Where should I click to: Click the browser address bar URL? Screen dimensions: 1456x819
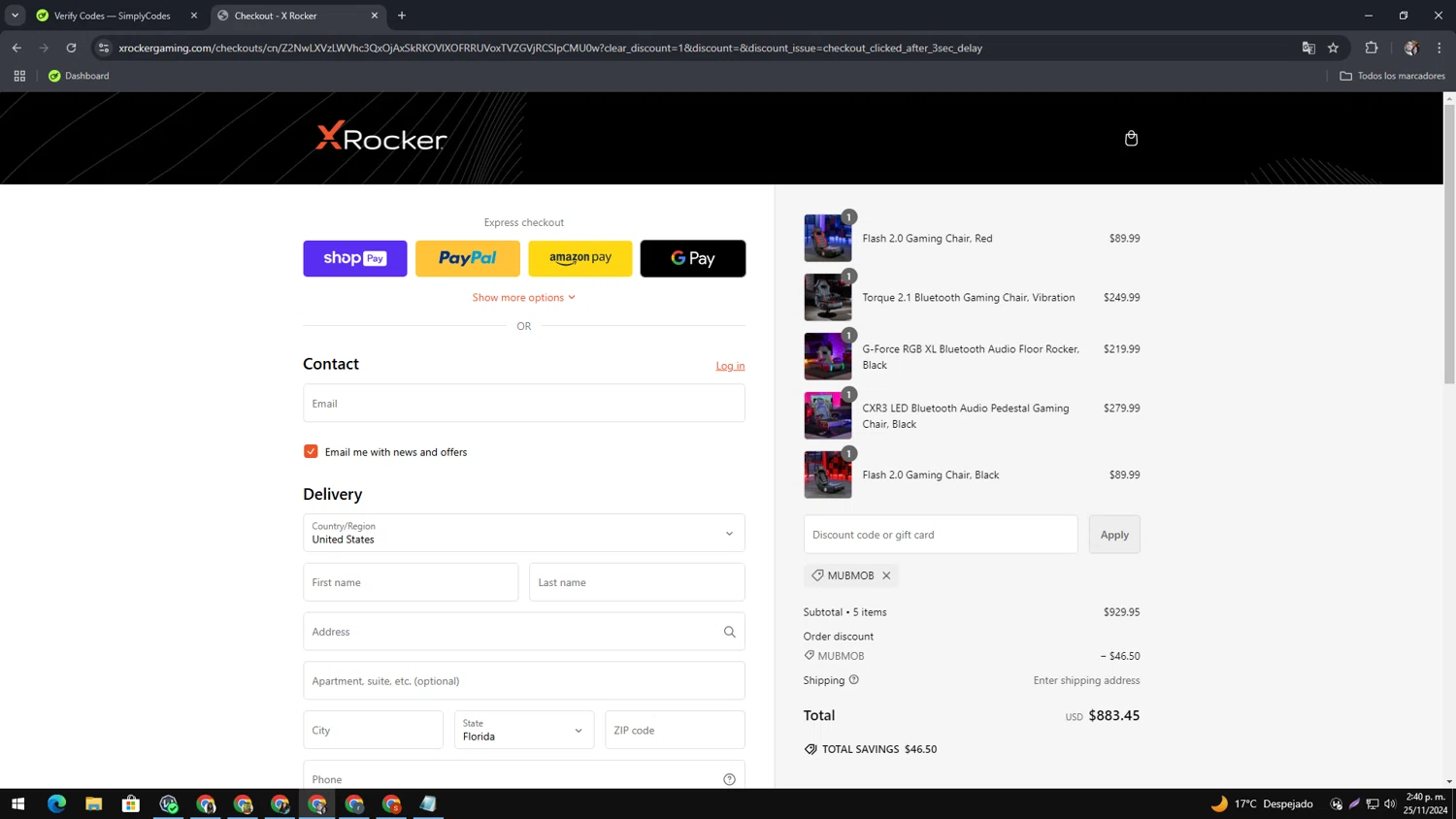550,48
